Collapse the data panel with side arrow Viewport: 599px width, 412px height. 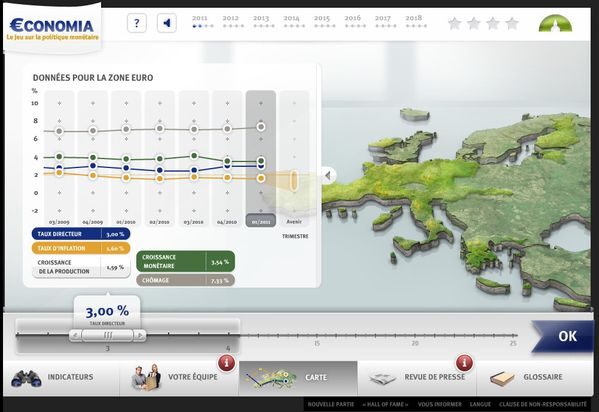[328, 175]
